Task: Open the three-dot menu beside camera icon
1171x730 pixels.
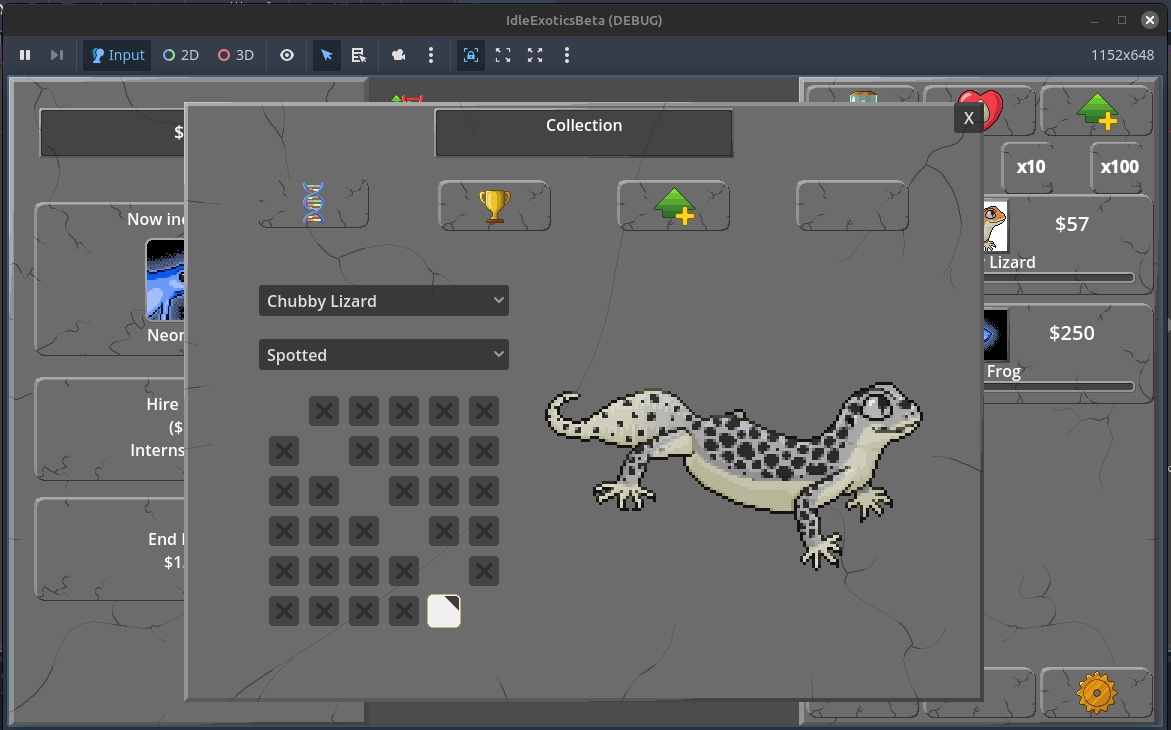Action: [x=431, y=55]
